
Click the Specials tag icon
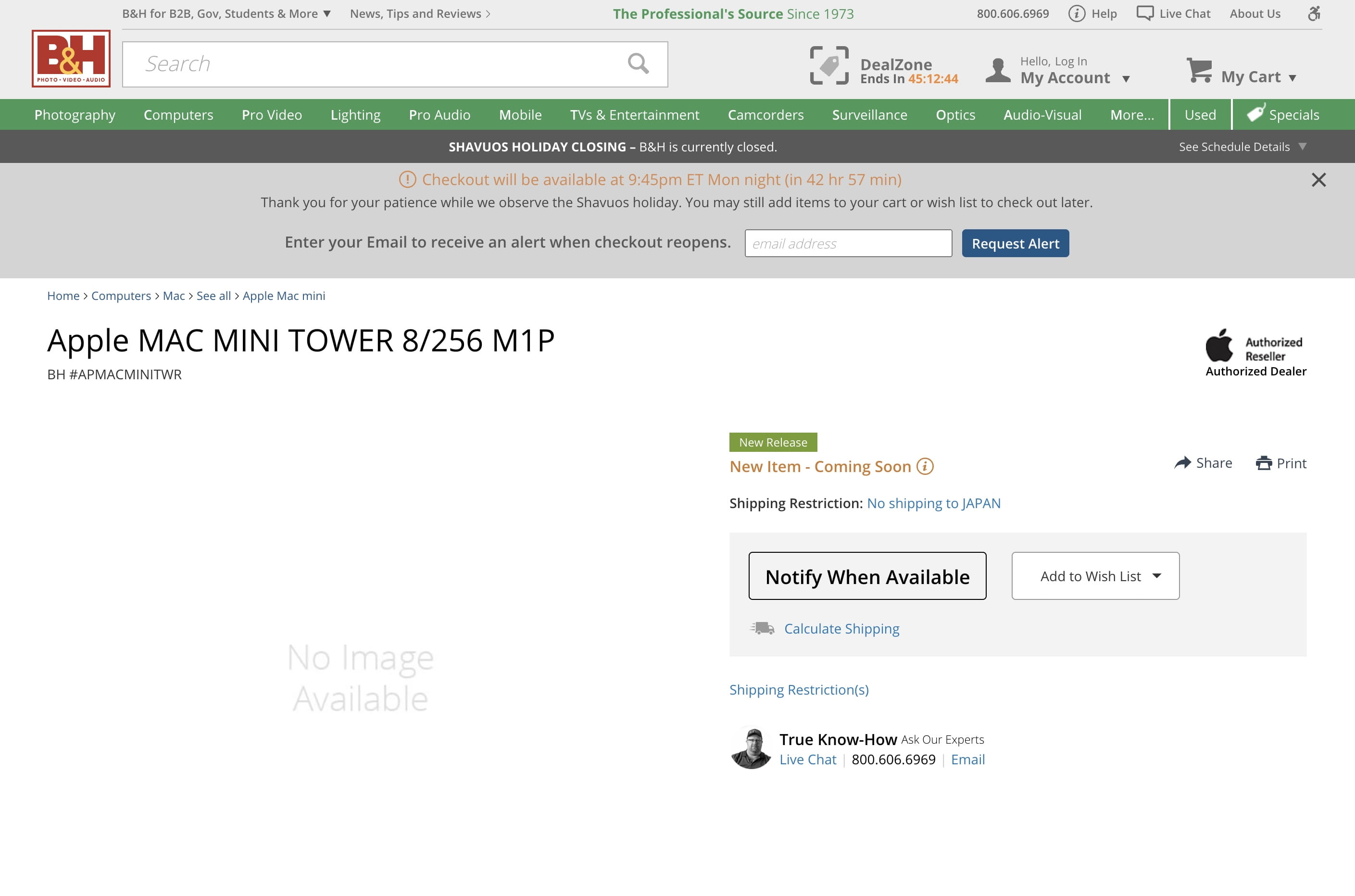click(x=1255, y=112)
